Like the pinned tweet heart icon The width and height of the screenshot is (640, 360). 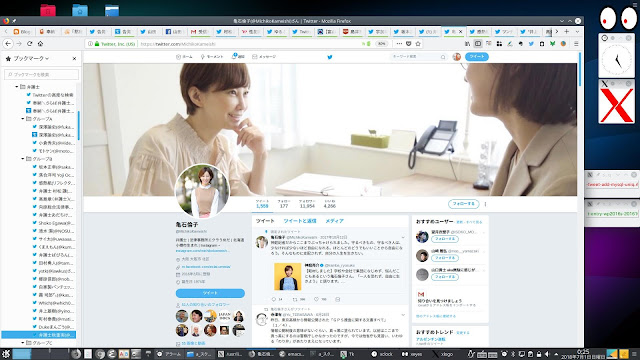pyautogui.click(x=316, y=299)
